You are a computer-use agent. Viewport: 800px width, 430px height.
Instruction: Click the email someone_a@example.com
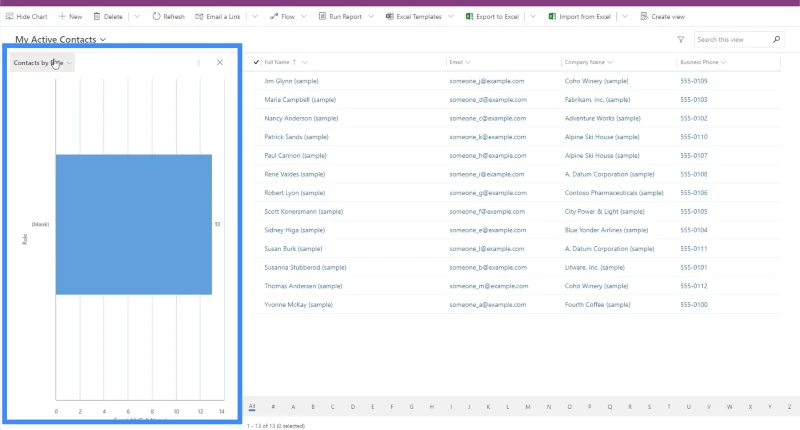coord(487,304)
